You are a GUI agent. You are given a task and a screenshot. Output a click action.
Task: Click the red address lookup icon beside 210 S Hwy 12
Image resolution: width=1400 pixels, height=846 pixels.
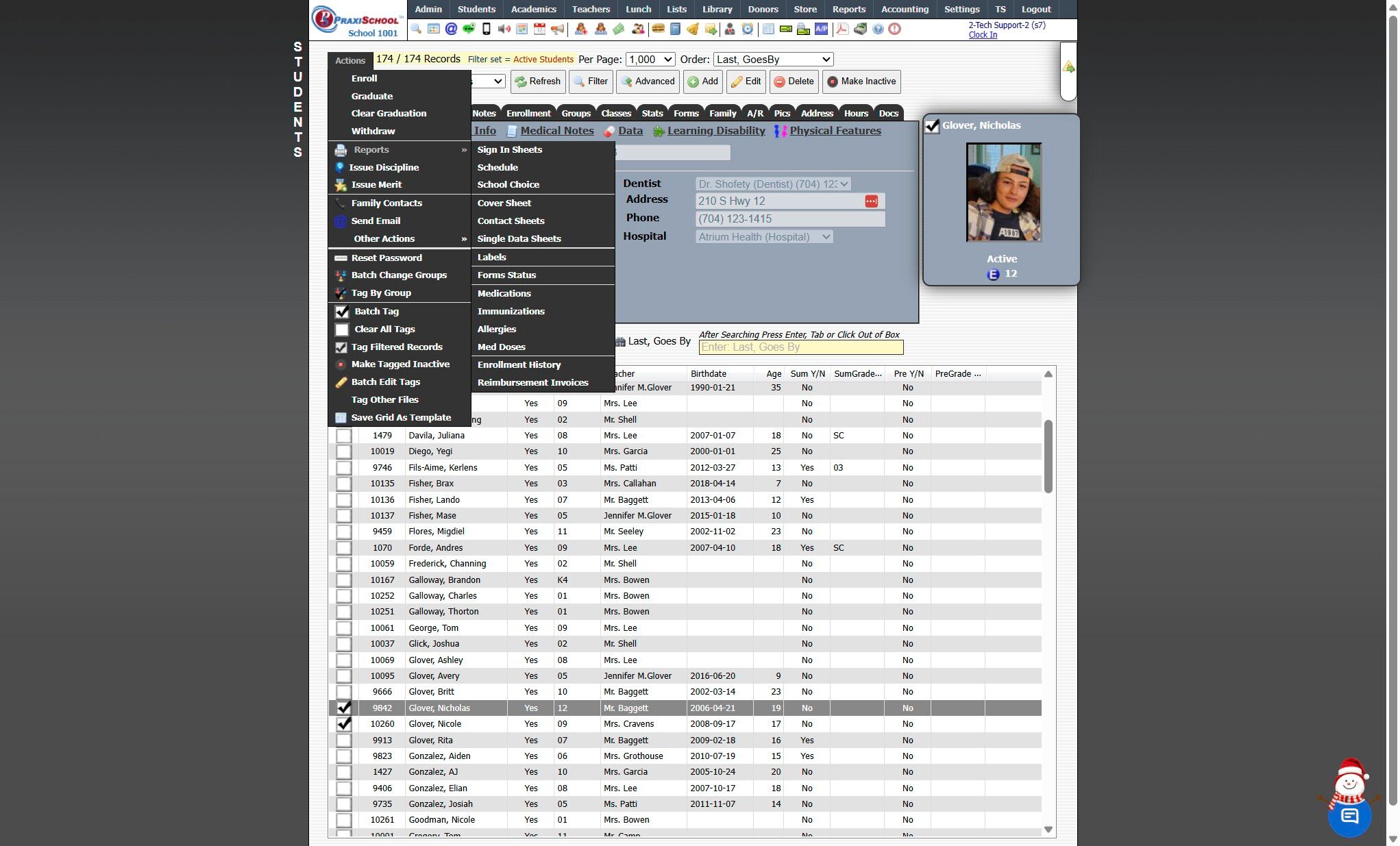click(871, 201)
